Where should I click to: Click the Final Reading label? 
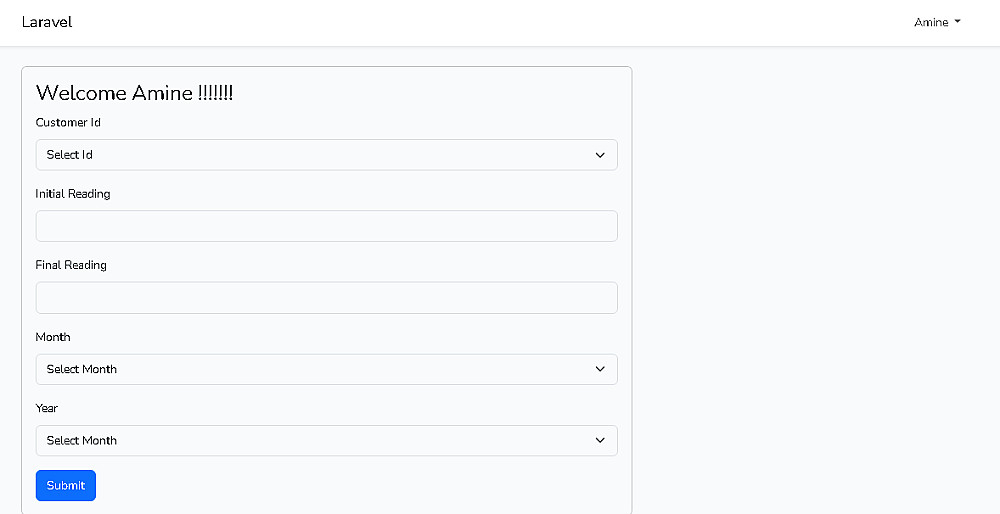coord(71,265)
